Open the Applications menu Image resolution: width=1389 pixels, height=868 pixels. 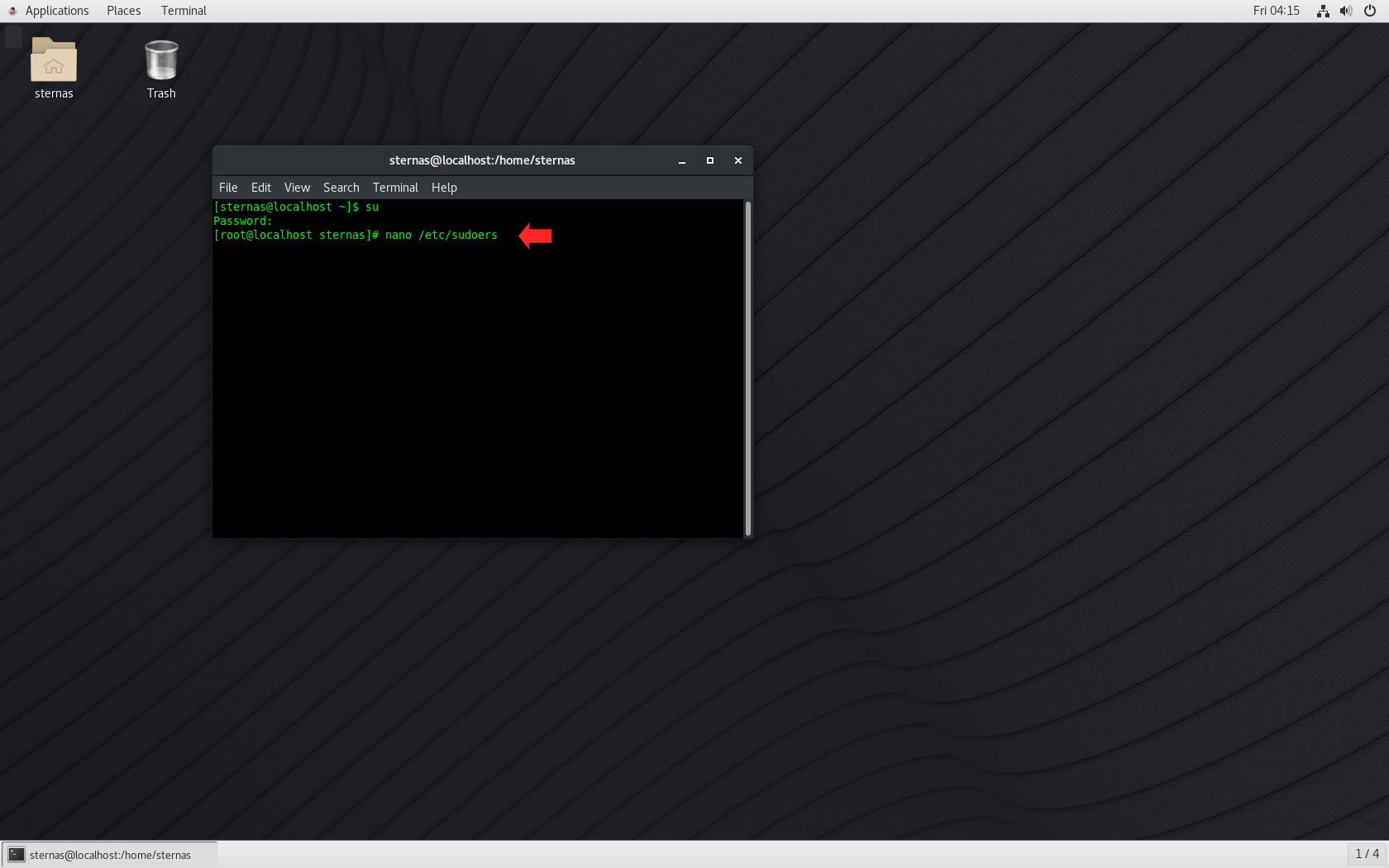56,11
